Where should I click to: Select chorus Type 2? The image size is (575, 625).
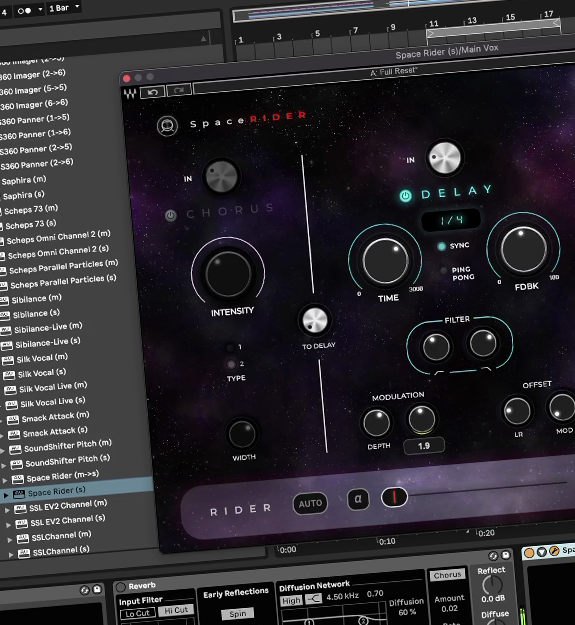click(x=231, y=364)
